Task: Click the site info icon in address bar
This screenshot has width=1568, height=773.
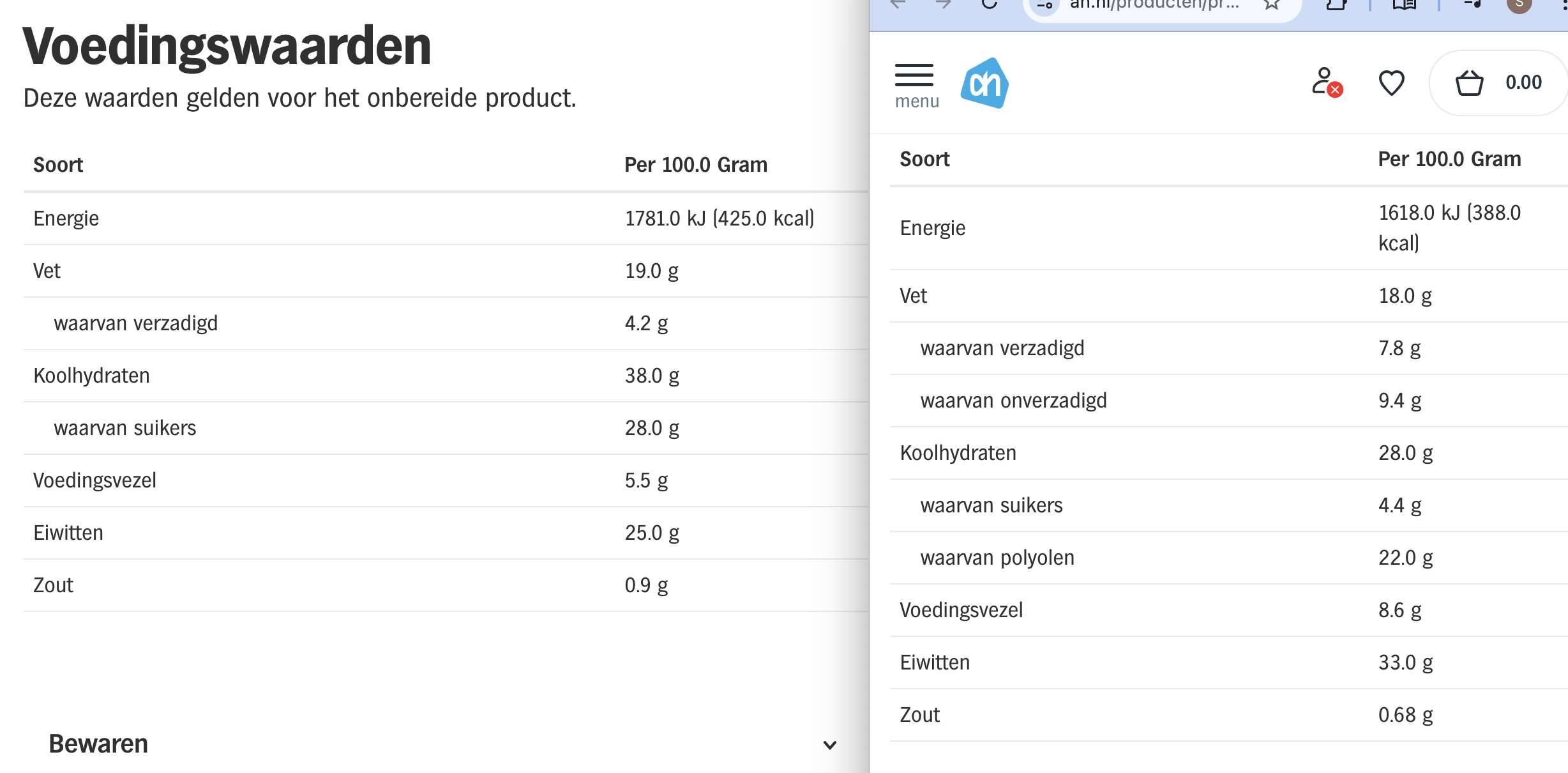Action: (1044, 5)
